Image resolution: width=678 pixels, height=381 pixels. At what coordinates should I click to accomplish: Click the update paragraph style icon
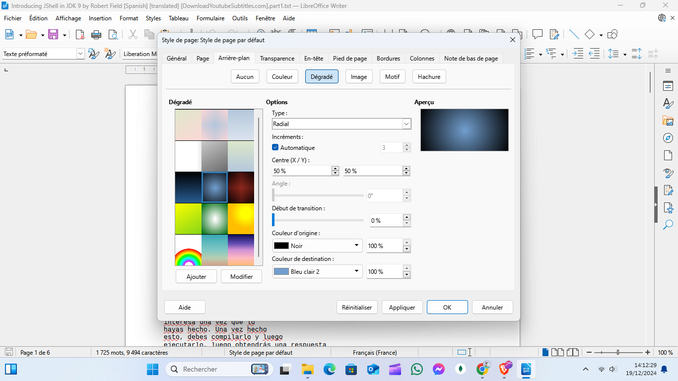pos(93,54)
